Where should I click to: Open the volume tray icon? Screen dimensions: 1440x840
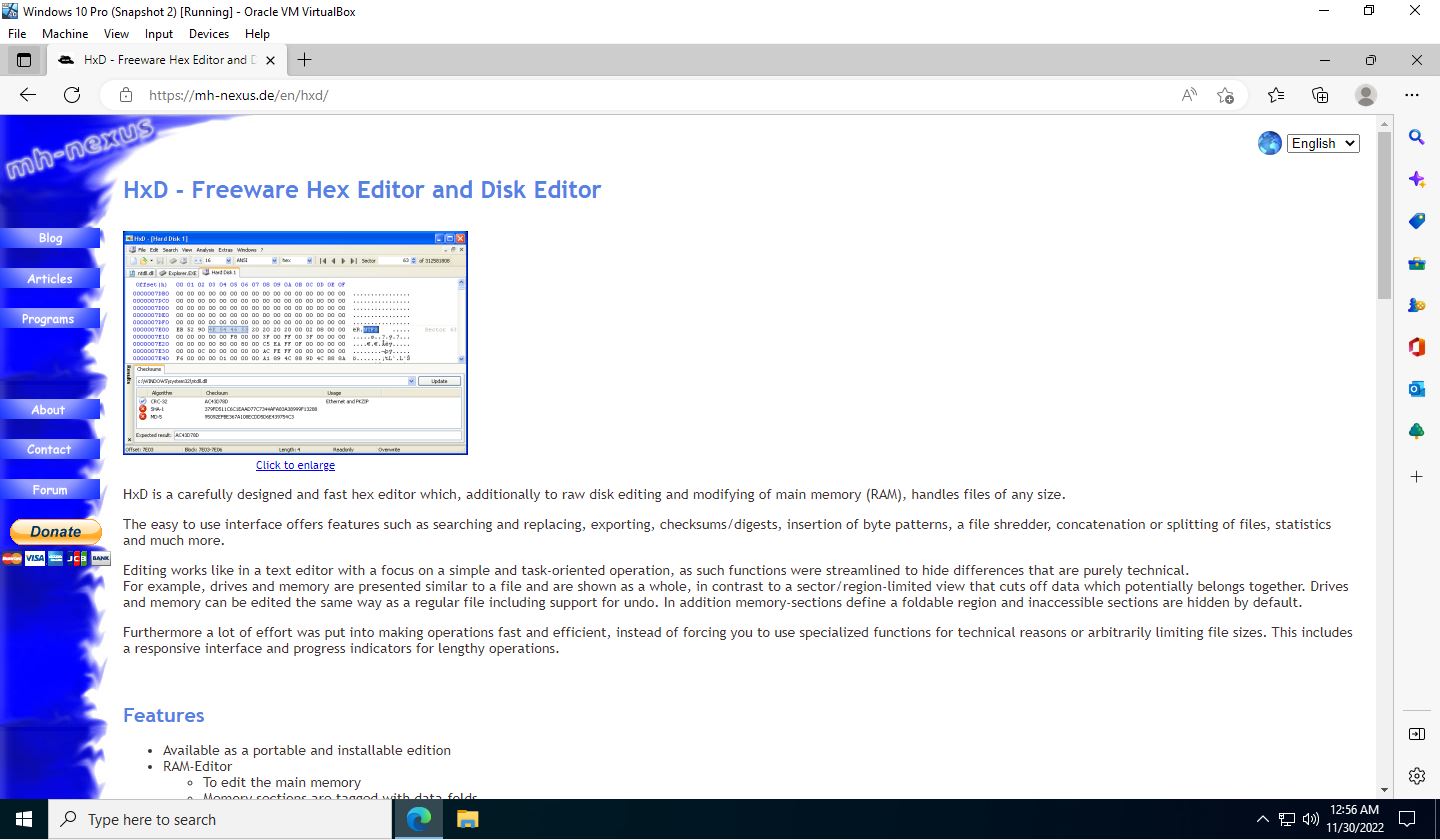(1309, 819)
